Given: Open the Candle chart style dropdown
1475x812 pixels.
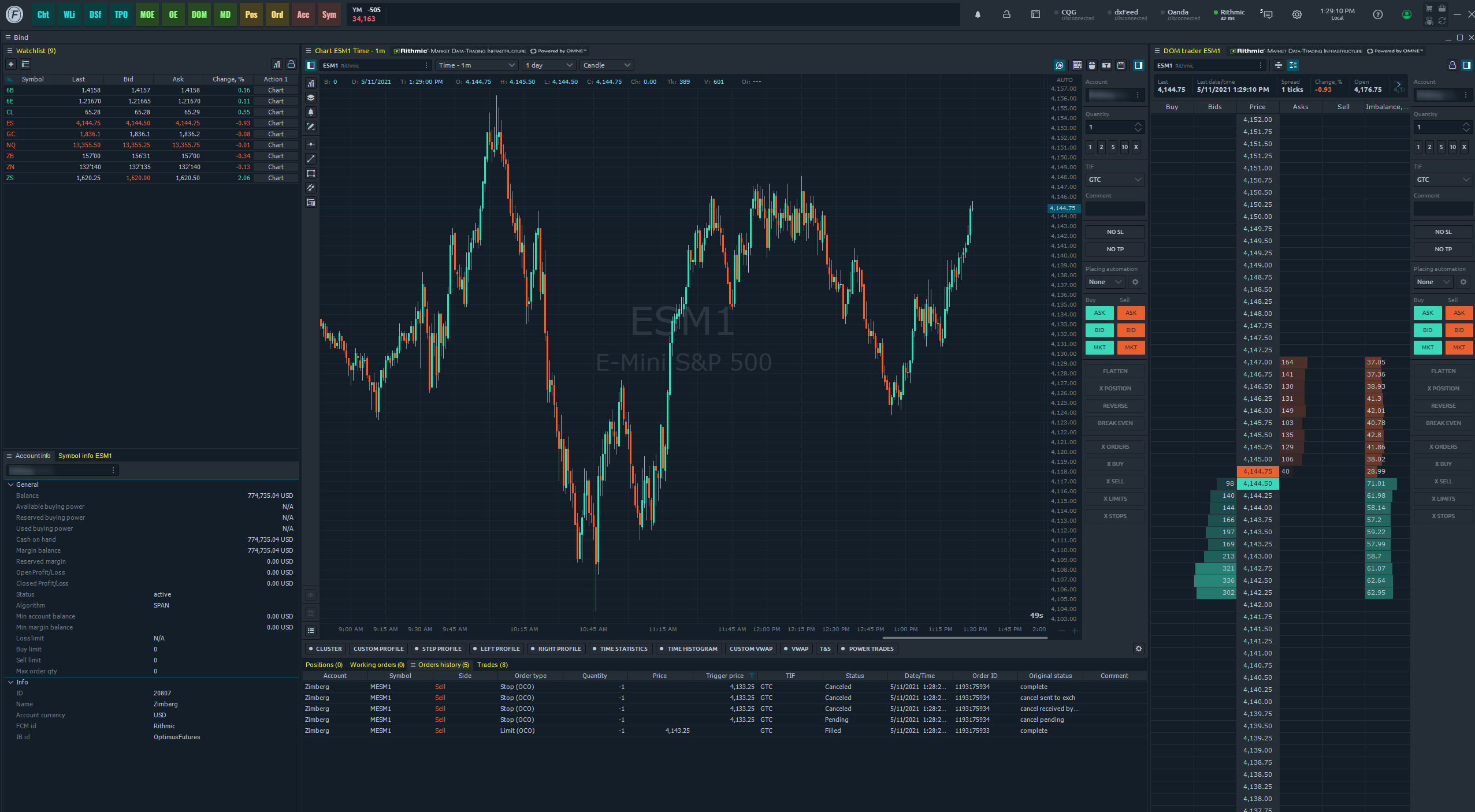Looking at the screenshot, I should (x=607, y=65).
